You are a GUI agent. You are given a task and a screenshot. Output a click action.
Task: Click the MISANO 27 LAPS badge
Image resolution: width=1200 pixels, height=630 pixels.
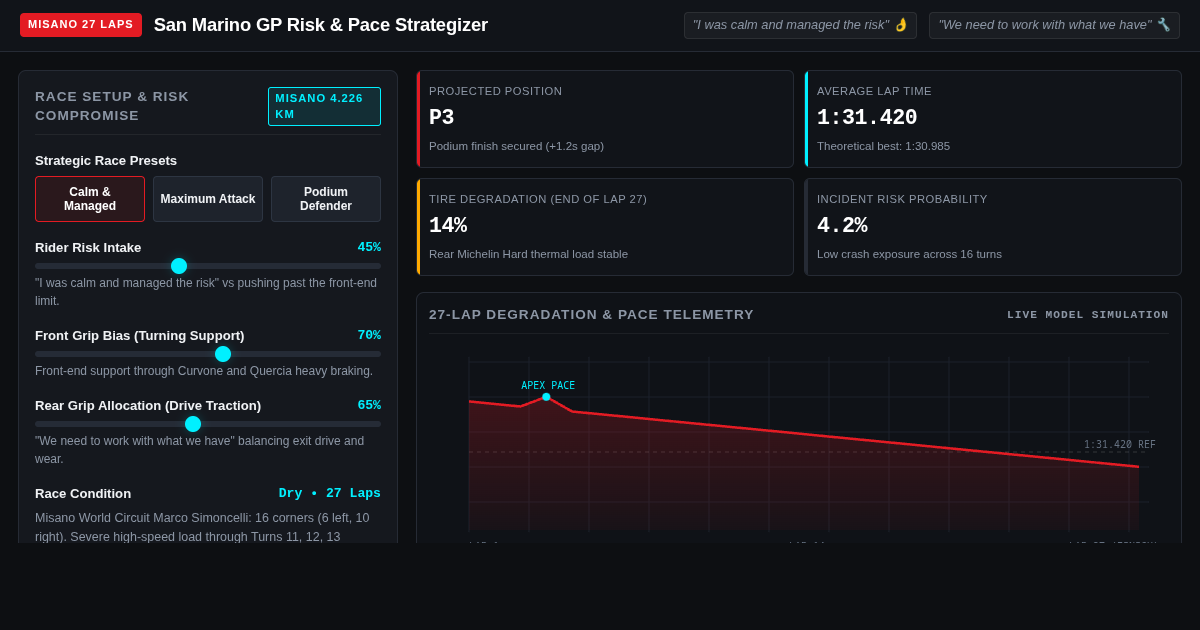[x=81, y=25]
